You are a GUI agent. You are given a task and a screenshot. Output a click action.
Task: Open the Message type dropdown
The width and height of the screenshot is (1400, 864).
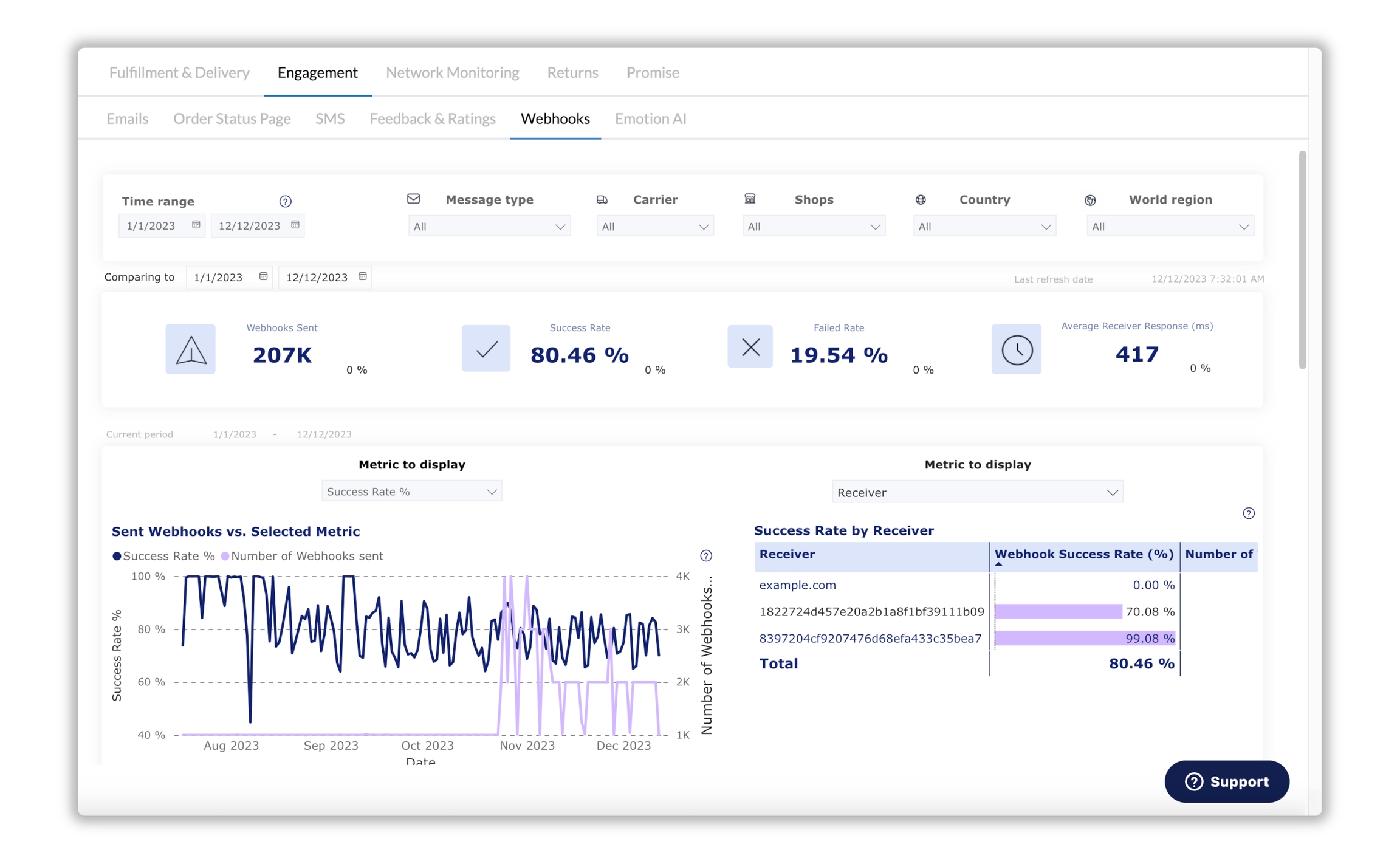(489, 227)
